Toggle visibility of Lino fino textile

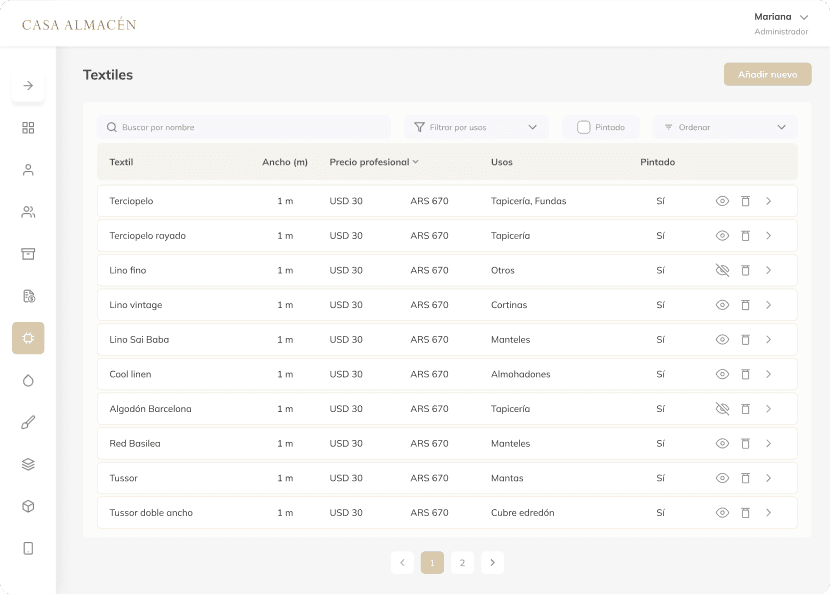722,270
